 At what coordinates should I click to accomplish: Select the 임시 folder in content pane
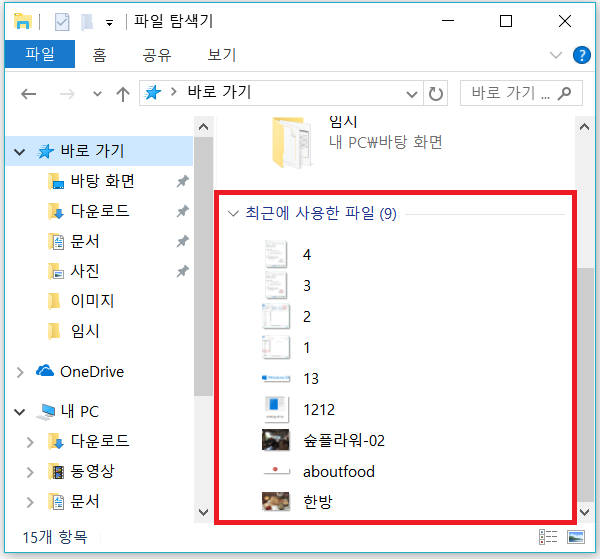coord(357,142)
